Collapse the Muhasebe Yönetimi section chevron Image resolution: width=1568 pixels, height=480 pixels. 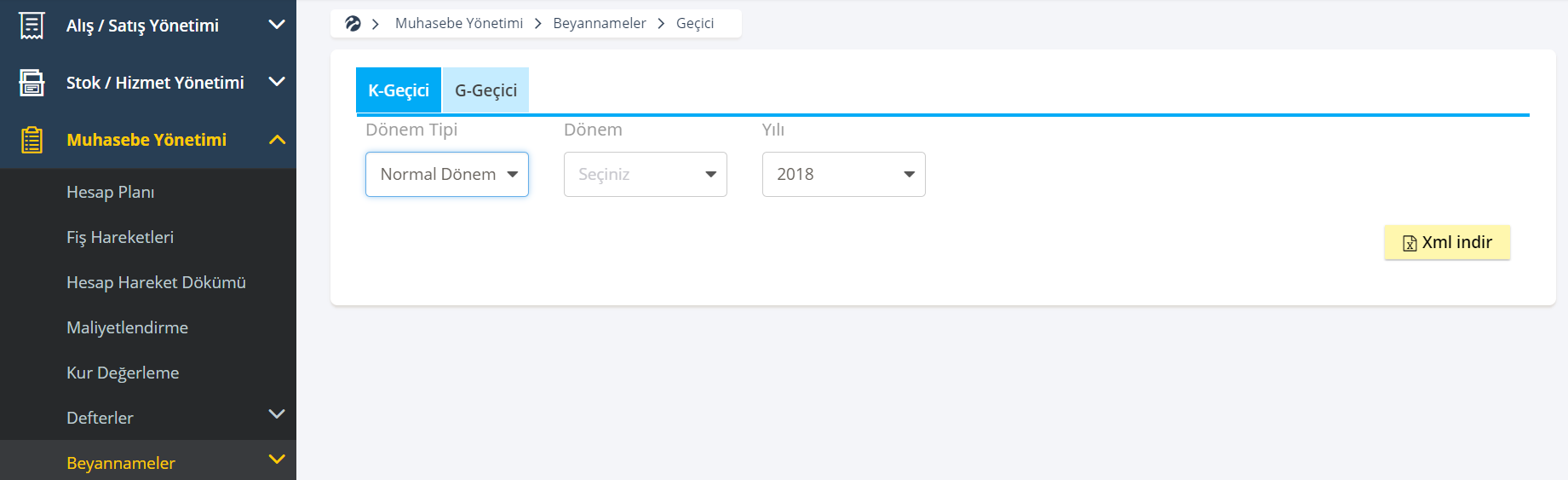277,139
